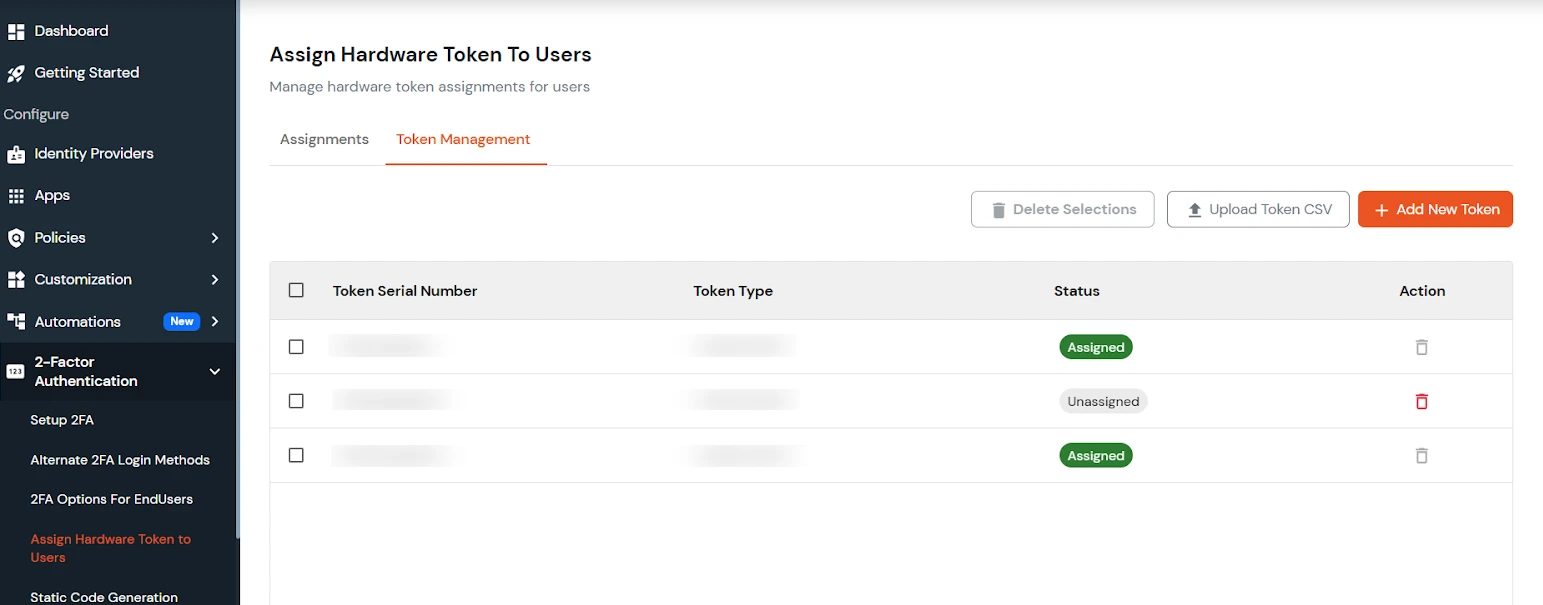This screenshot has height=605, width=1543.
Task: Click the Add New Token button
Action: point(1435,209)
